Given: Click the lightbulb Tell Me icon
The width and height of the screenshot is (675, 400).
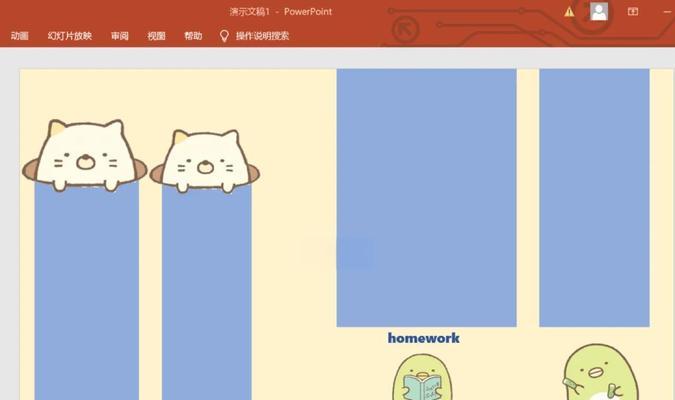Looking at the screenshot, I should click(x=224, y=36).
